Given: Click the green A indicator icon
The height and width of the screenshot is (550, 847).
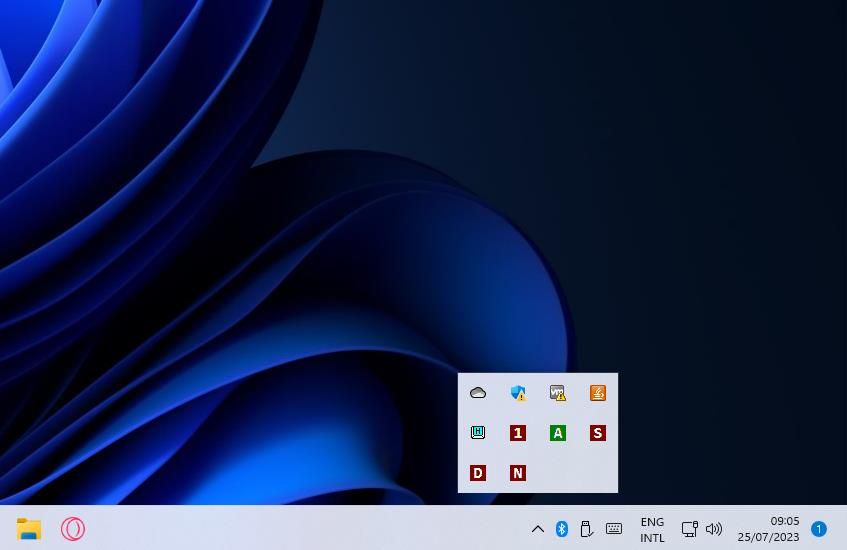Looking at the screenshot, I should tap(558, 433).
